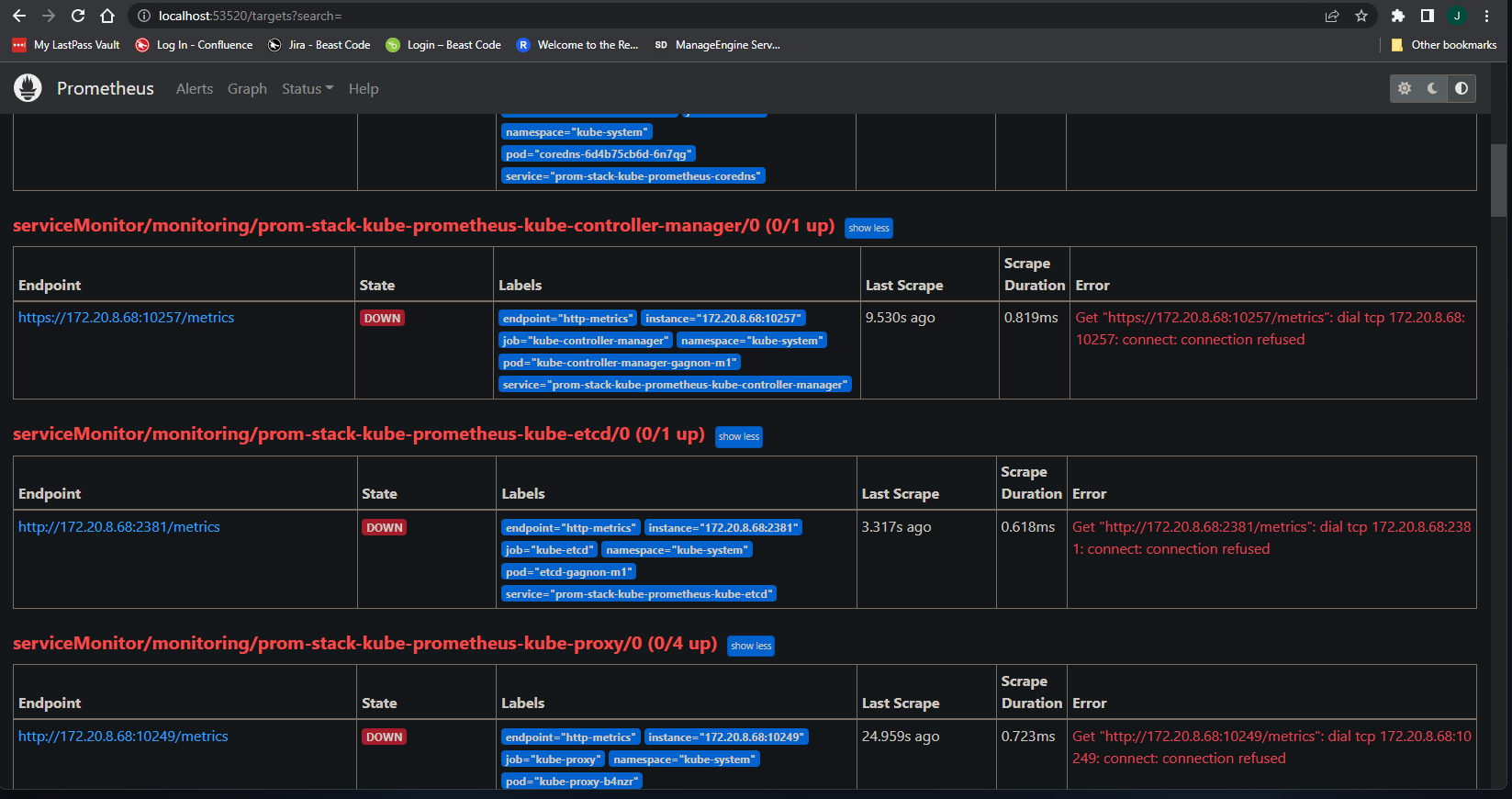This screenshot has height=799, width=1512.
Task: Click the address bar URL field
Action: pos(734,16)
